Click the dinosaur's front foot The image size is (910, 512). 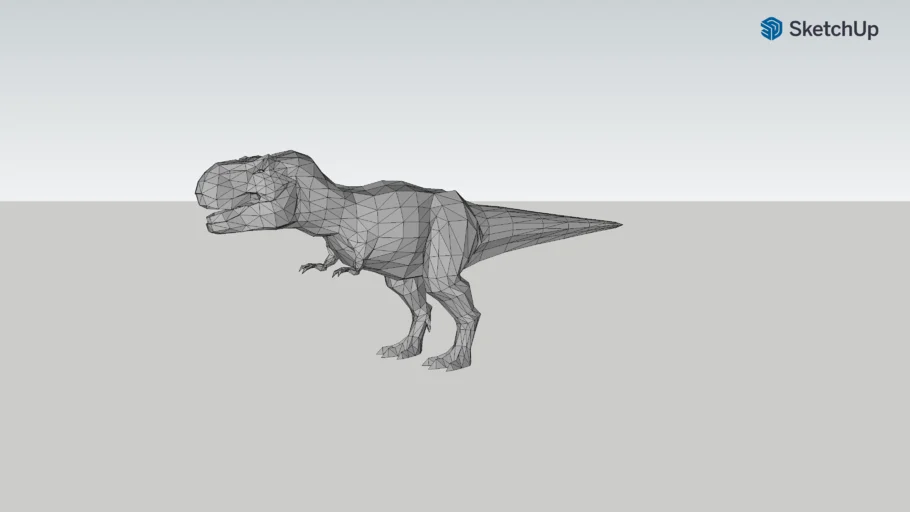[398, 349]
